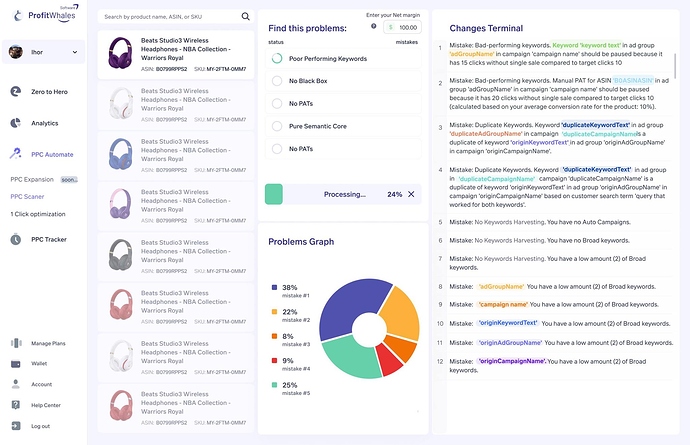This screenshot has height=445, width=690.
Task: Select the grey Beats headphones product thumbnail
Action: pyautogui.click(x=120, y=255)
